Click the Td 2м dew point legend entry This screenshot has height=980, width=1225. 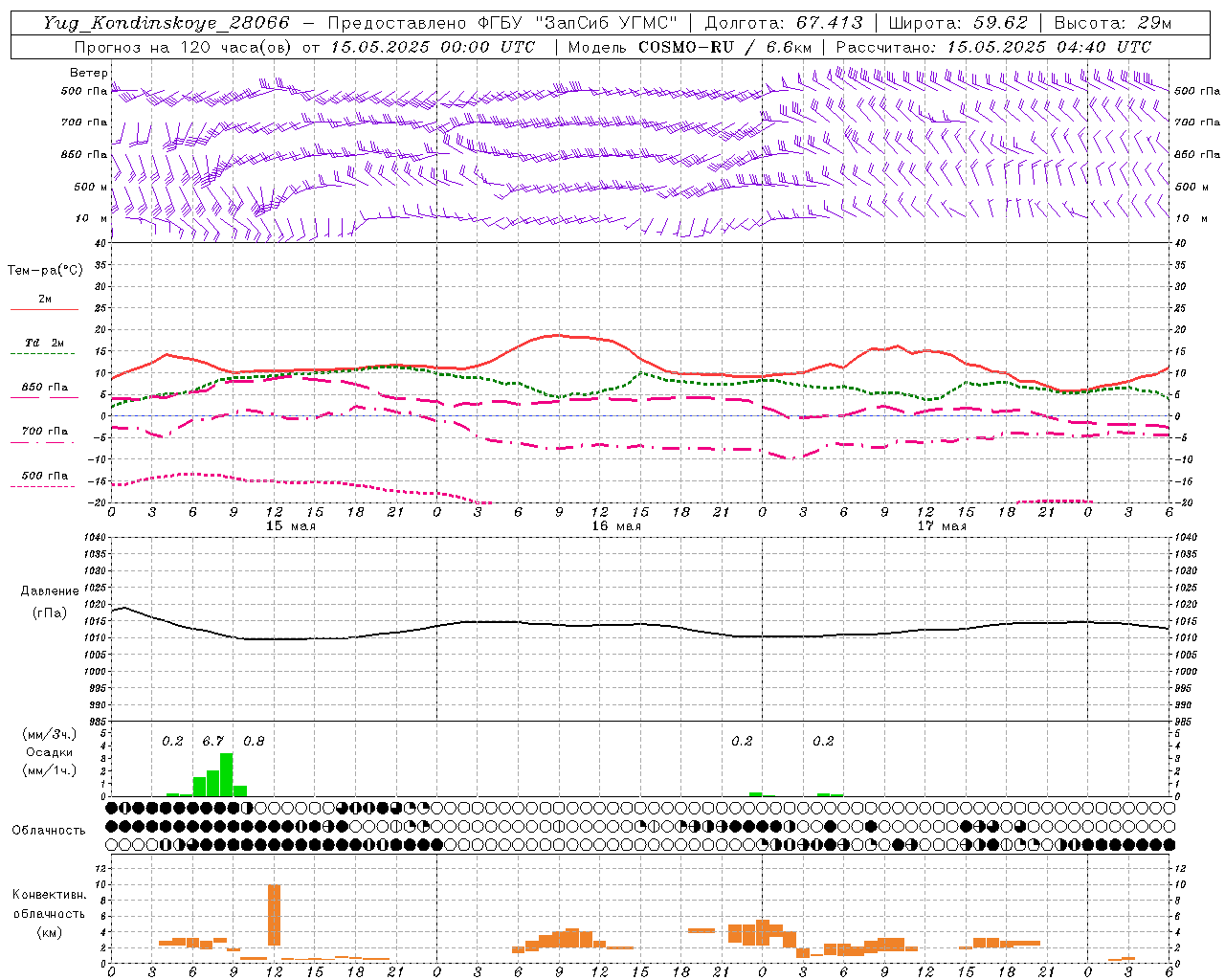44,343
